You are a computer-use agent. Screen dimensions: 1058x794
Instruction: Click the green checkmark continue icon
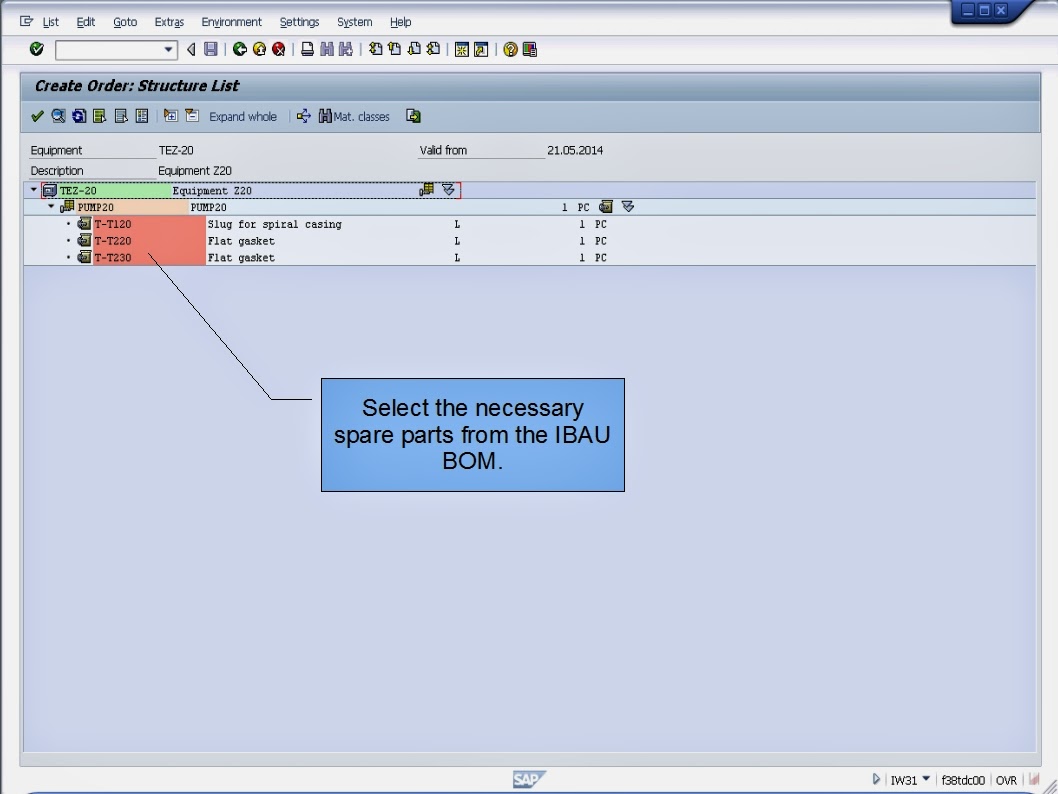[x=35, y=116]
